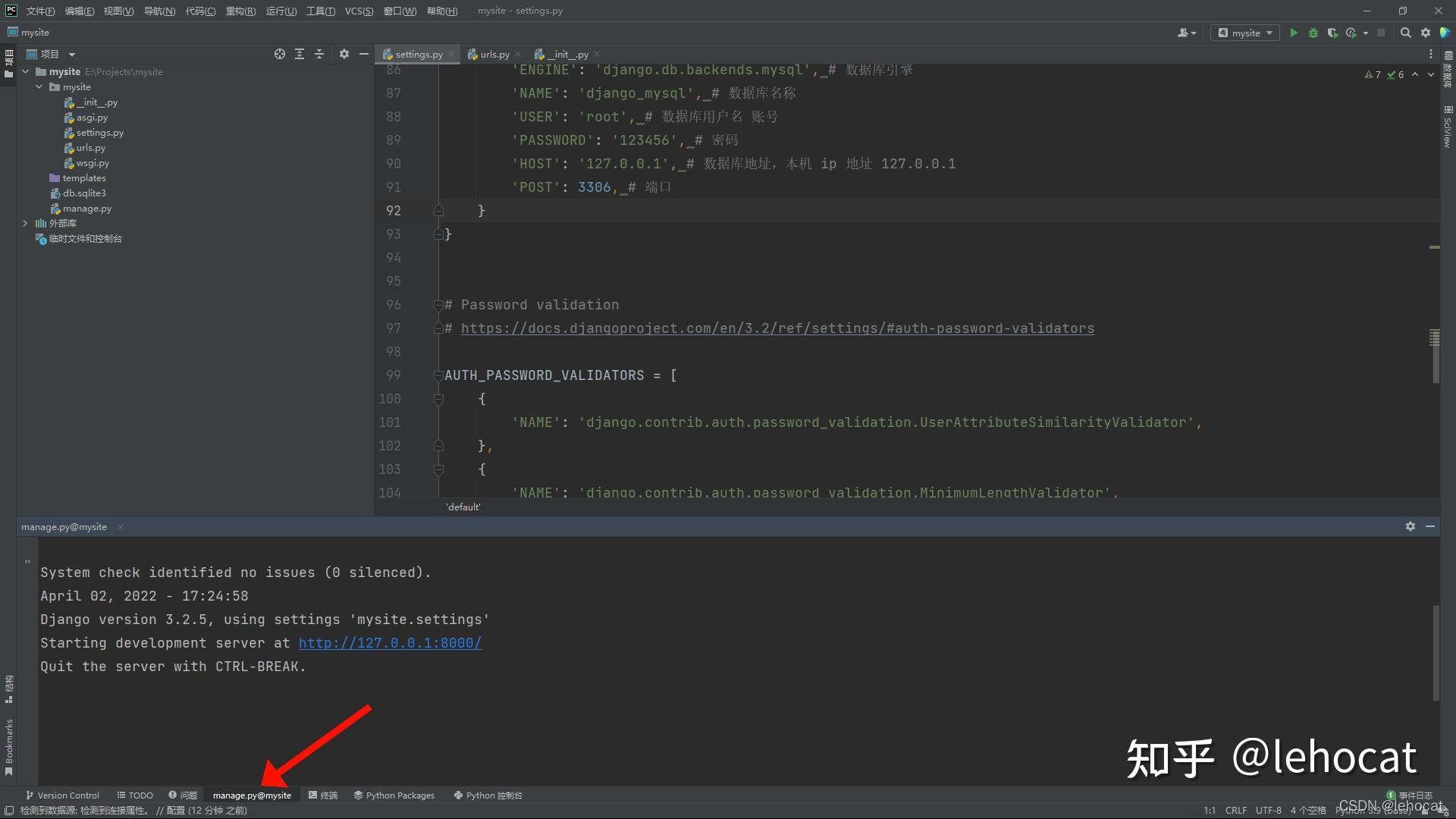Hide the run tool window
The height and width of the screenshot is (819, 1456).
(x=1430, y=526)
